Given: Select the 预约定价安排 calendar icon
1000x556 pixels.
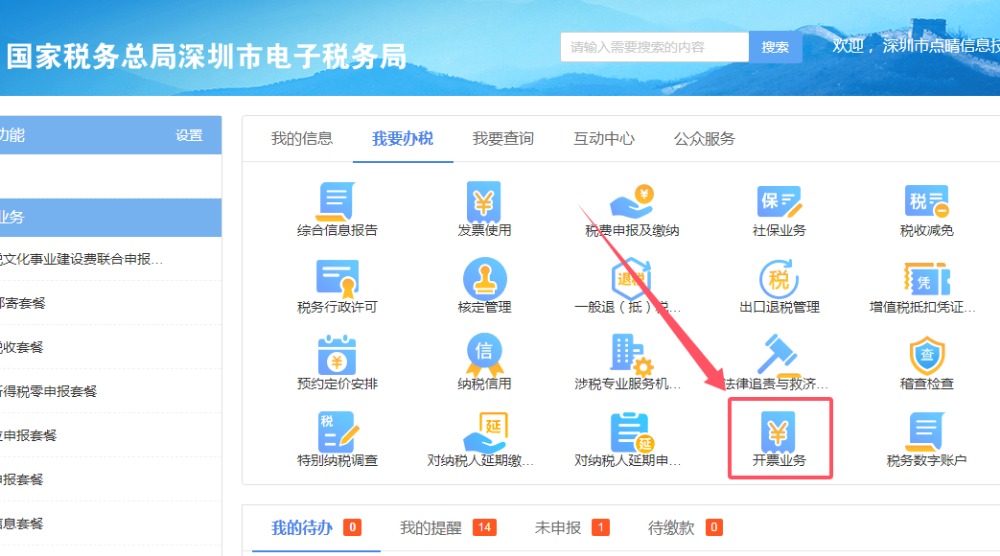Looking at the screenshot, I should click(337, 356).
